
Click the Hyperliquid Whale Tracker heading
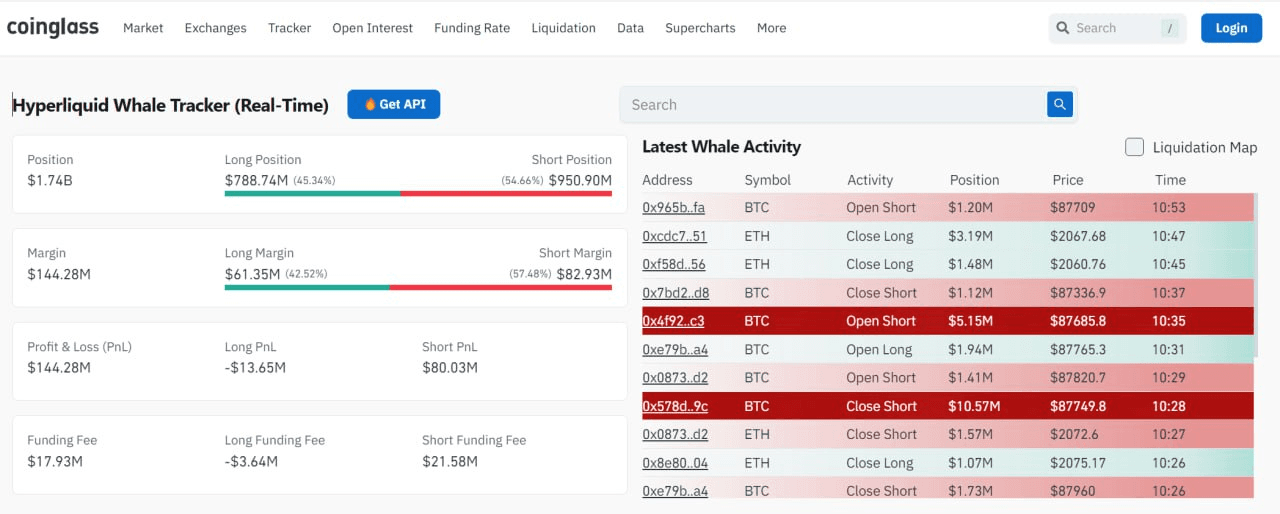[x=170, y=105]
